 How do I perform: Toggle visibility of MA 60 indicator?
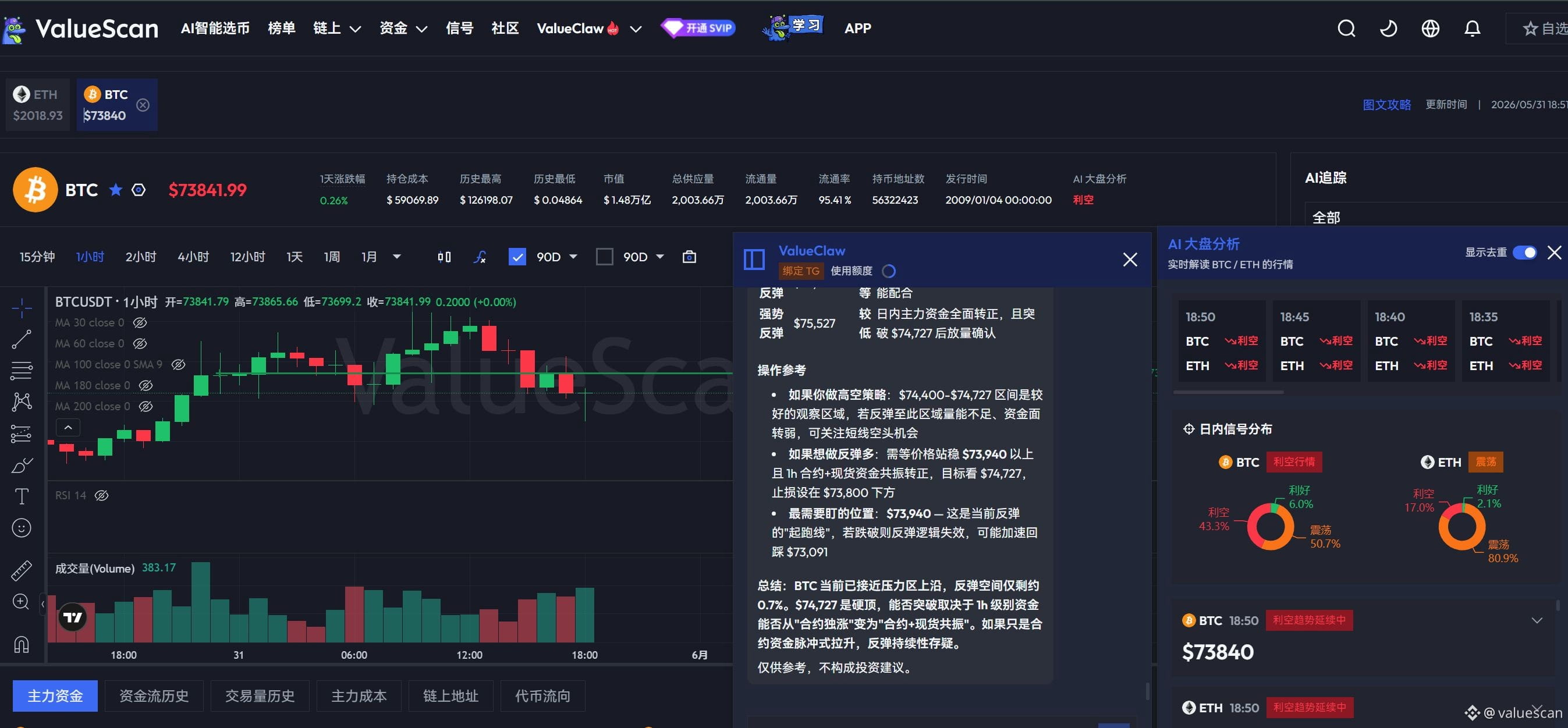point(140,344)
